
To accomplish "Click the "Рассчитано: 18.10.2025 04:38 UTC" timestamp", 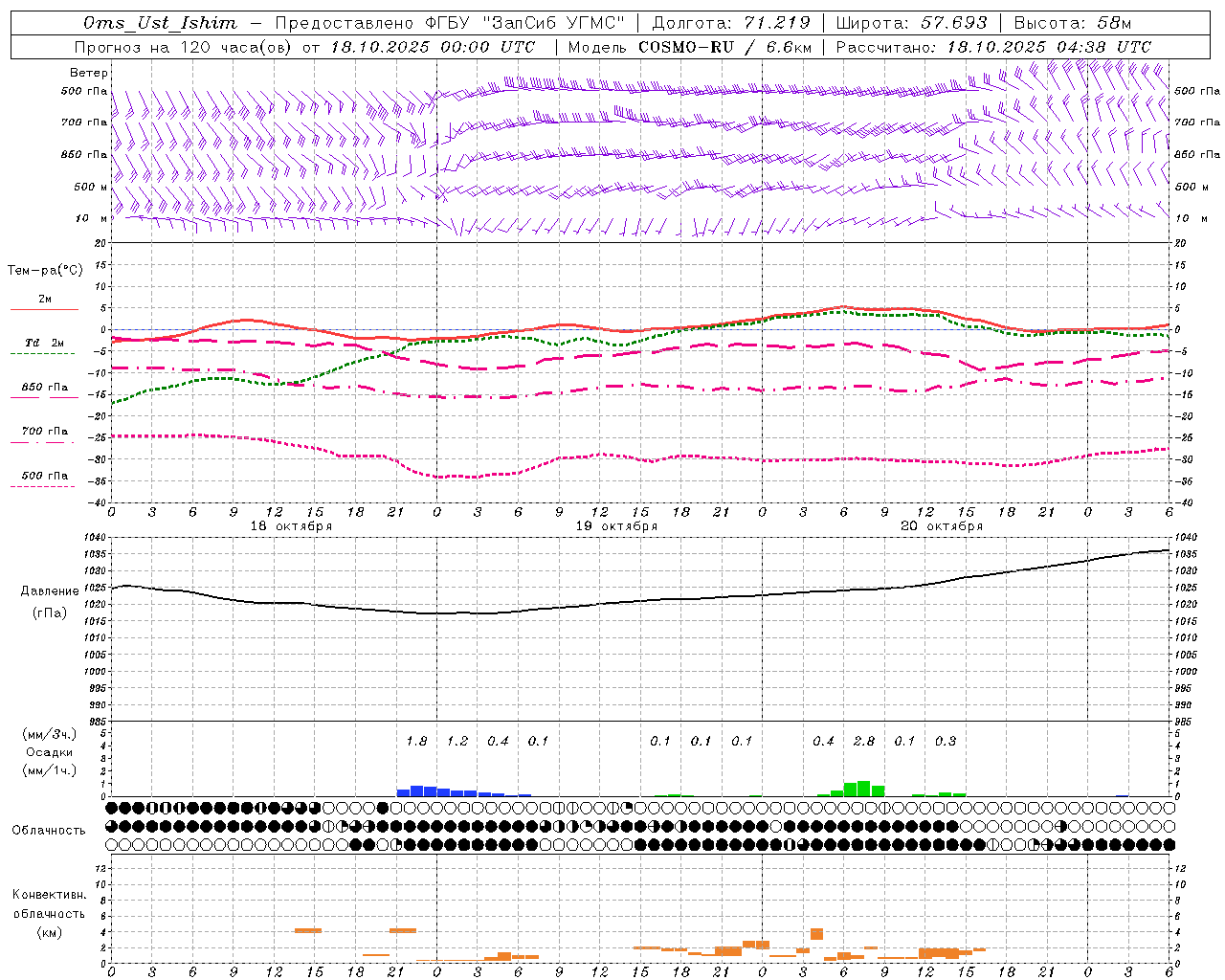I will pos(993,47).
